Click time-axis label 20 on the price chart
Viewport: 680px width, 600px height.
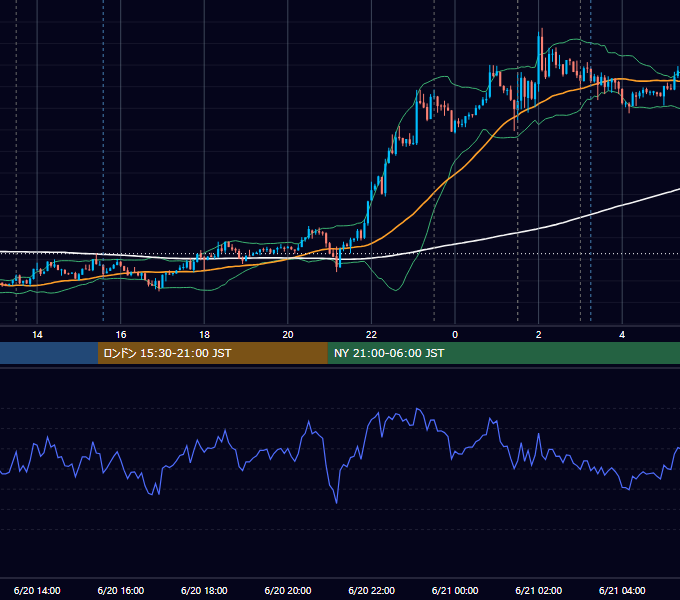pyautogui.click(x=288, y=335)
